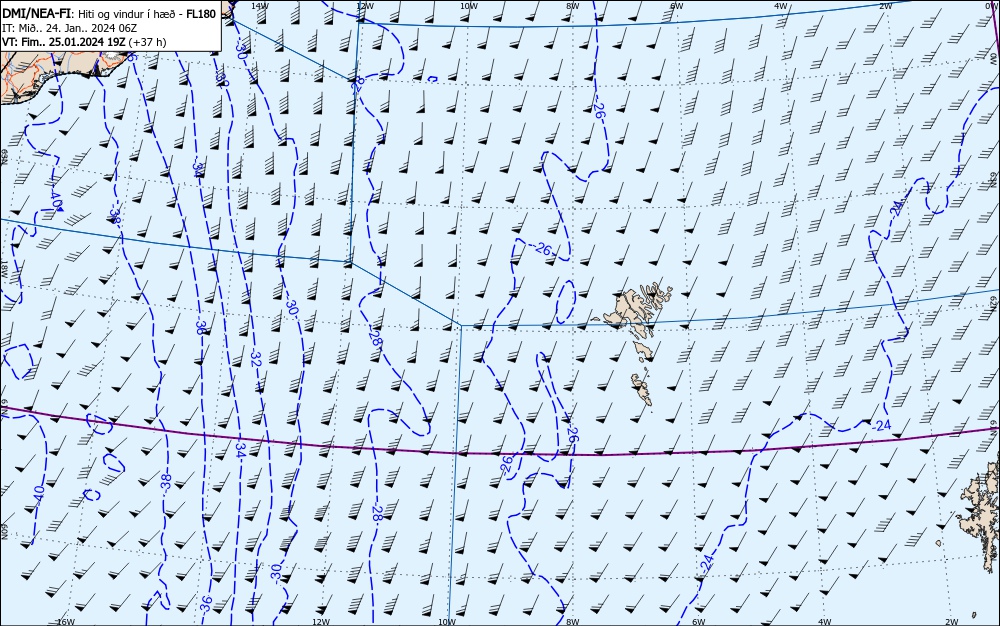Click the 8W label on the top edge
Viewport: 1000px width, 626px height.
(573, 6)
